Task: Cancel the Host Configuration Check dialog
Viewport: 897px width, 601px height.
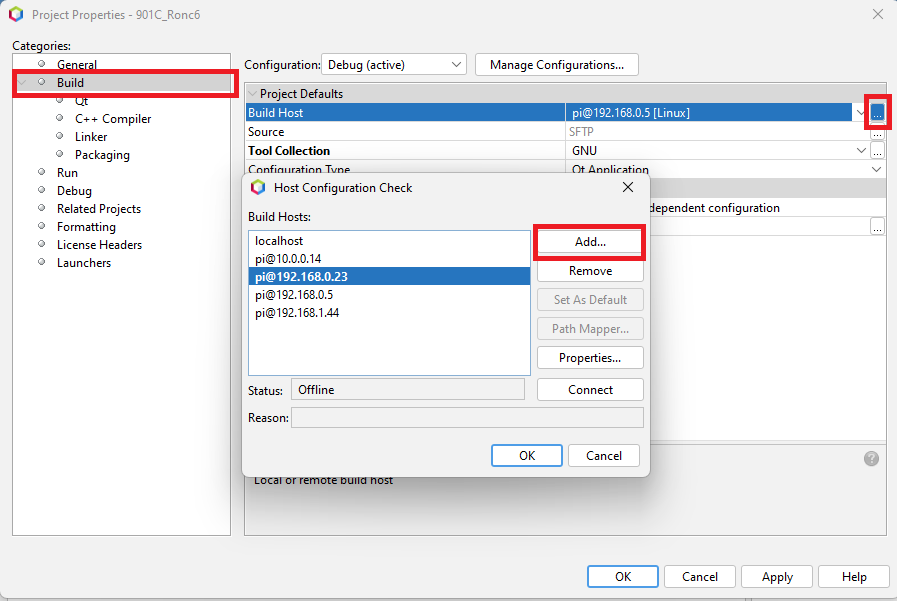Action: click(x=604, y=456)
